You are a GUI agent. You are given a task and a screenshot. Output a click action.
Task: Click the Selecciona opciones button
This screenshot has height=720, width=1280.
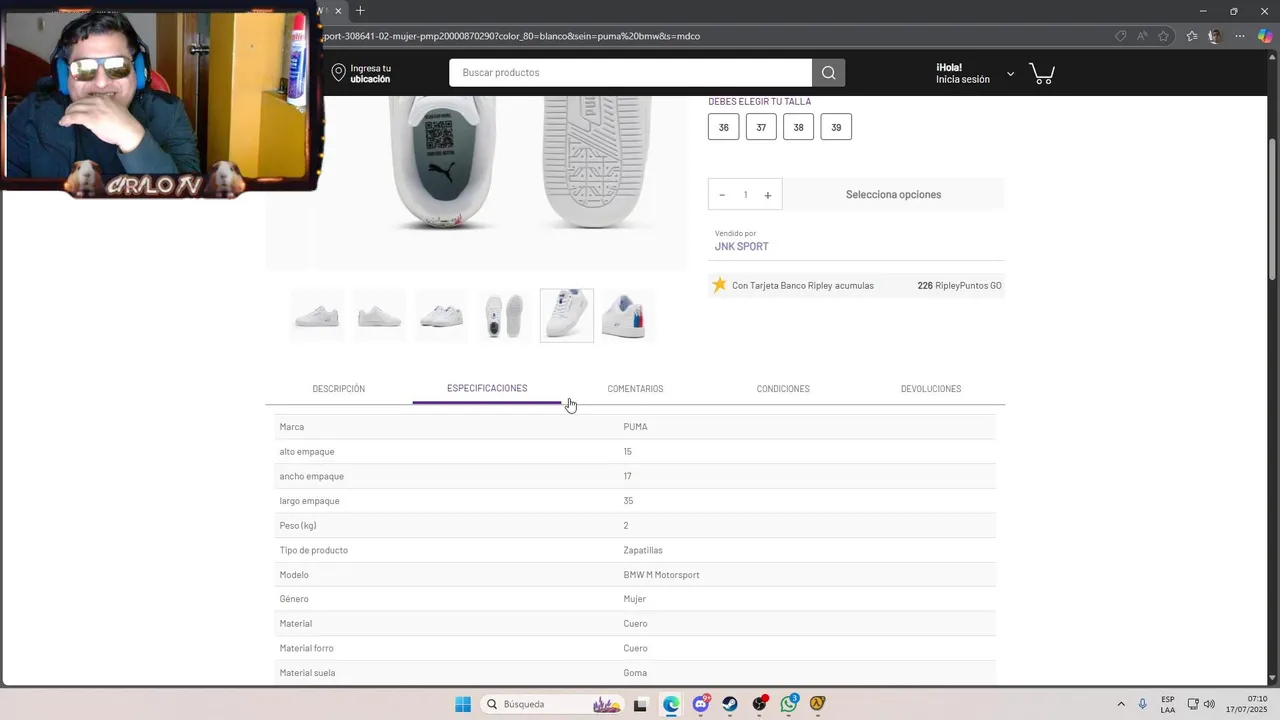893,194
